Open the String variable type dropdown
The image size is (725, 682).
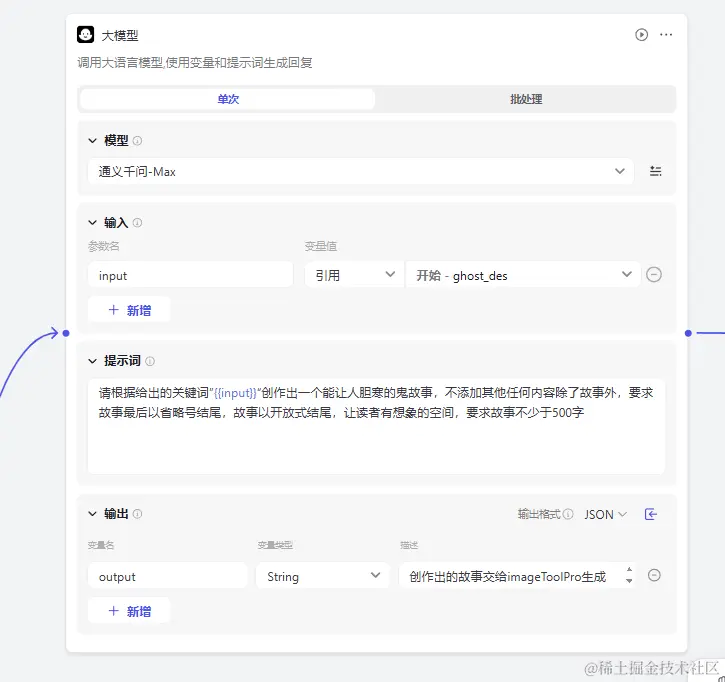coord(323,576)
